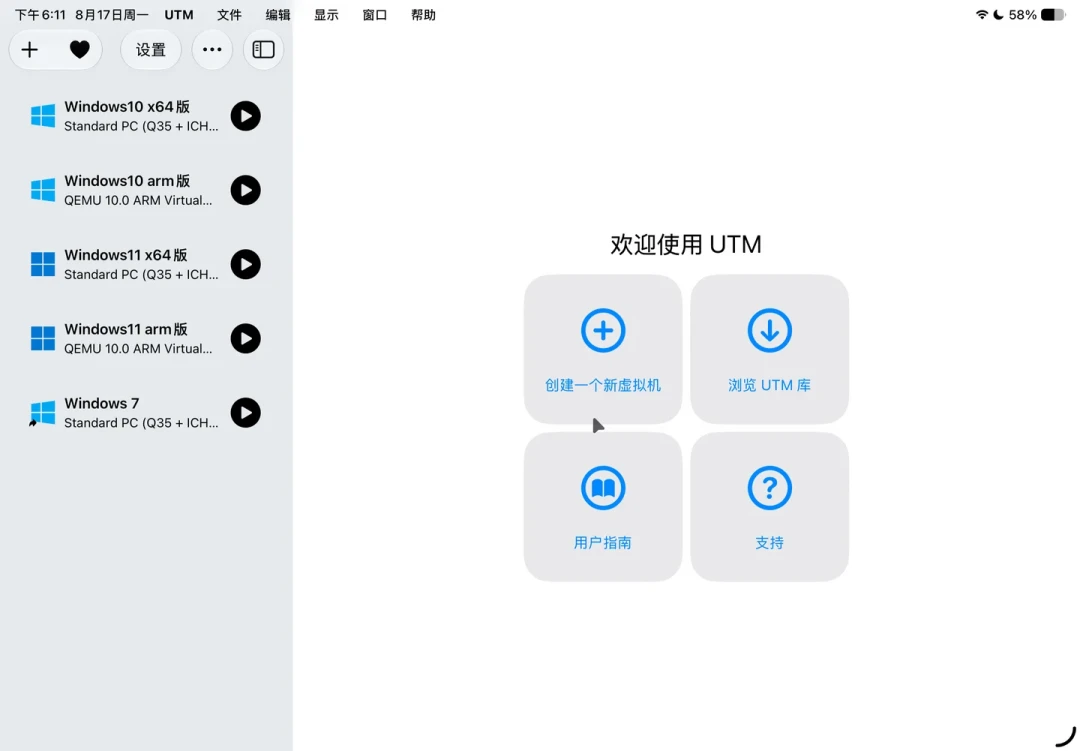Click the plus icon to add VM
Screen dimensions: 1080x751
(30, 50)
